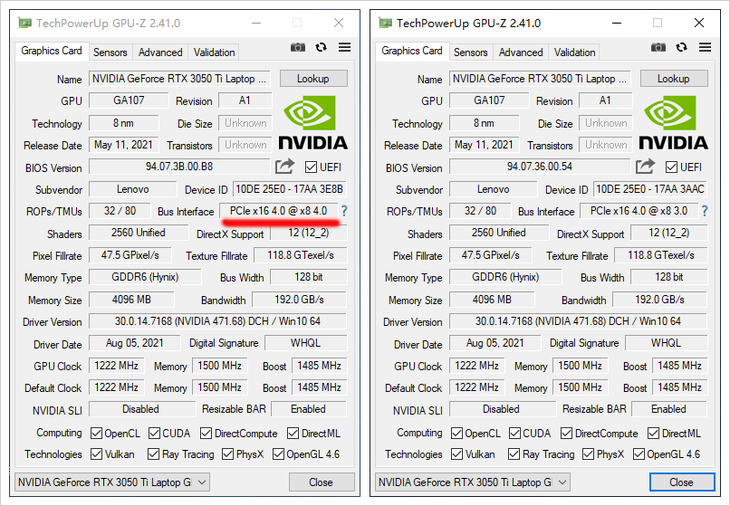This screenshot has width=730, height=506.
Task: Click the PCIe x16 4.0 @ x8 3.0 field
Action: pyautogui.click(x=639, y=211)
